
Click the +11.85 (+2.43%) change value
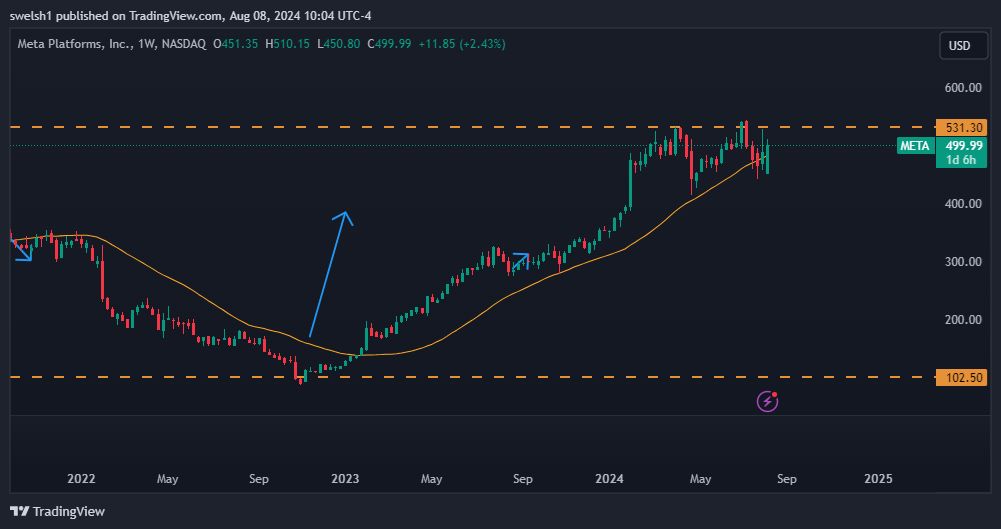coord(462,44)
